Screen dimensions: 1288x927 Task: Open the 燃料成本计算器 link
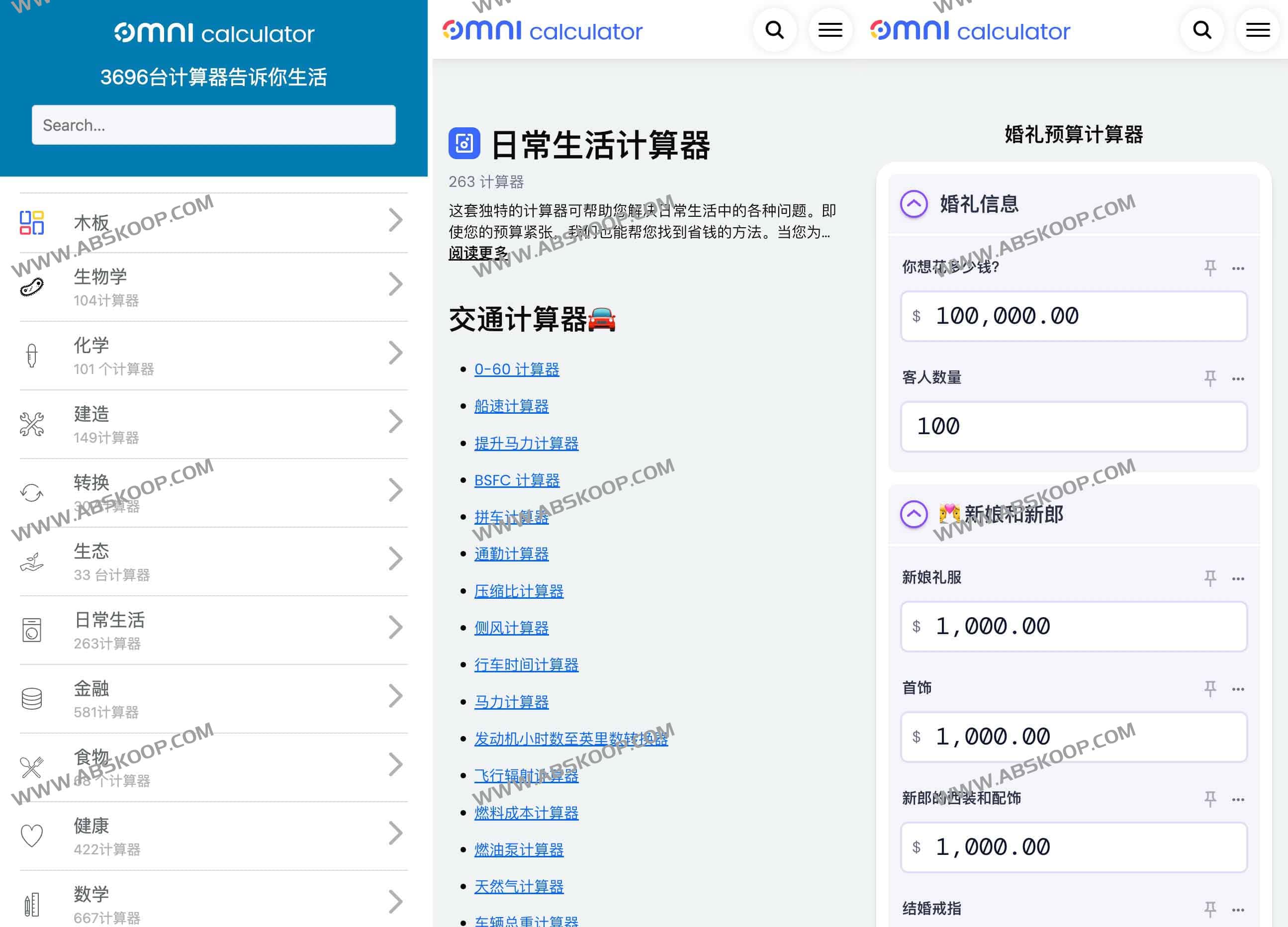526,814
